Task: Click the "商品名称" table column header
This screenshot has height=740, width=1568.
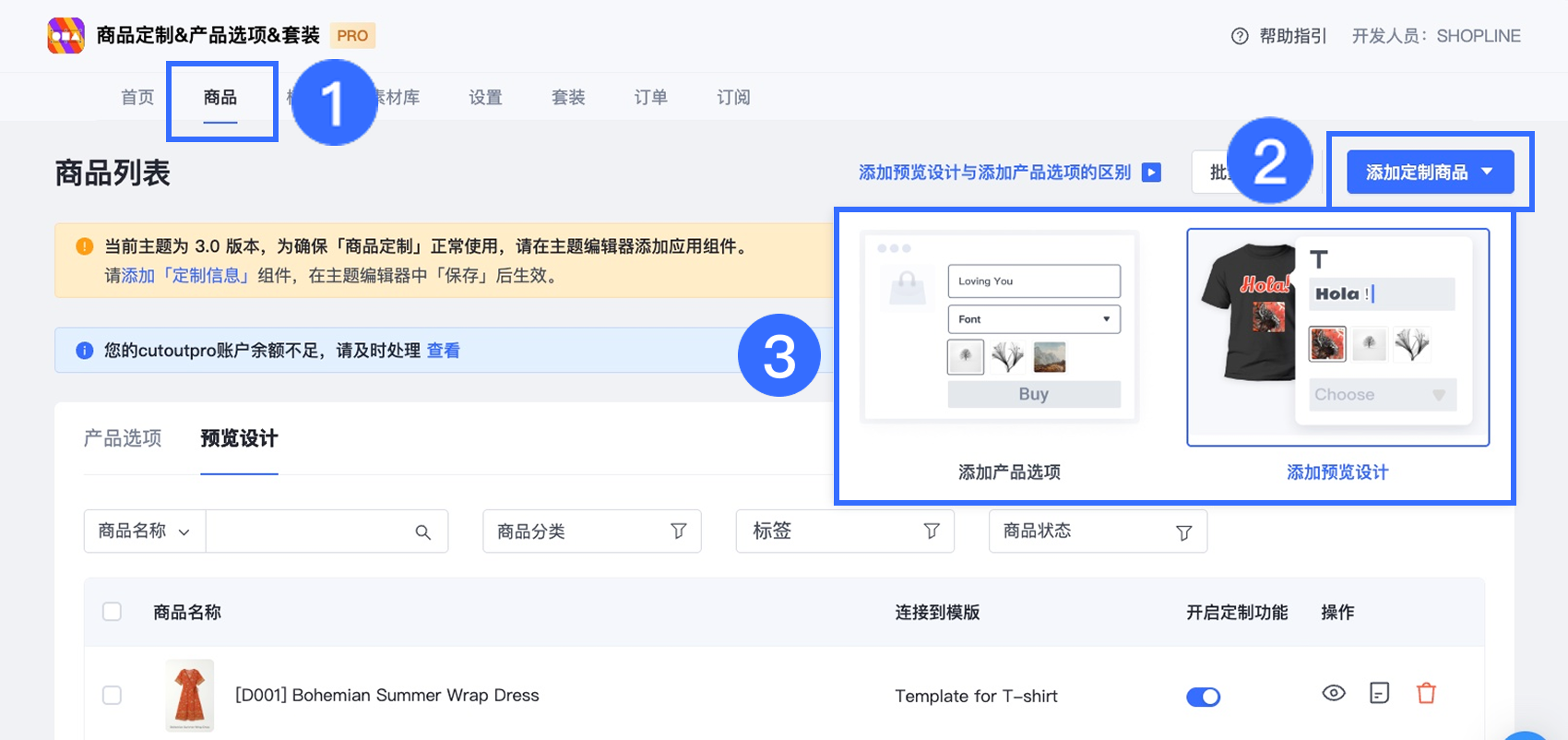Action: pyautogui.click(x=187, y=613)
